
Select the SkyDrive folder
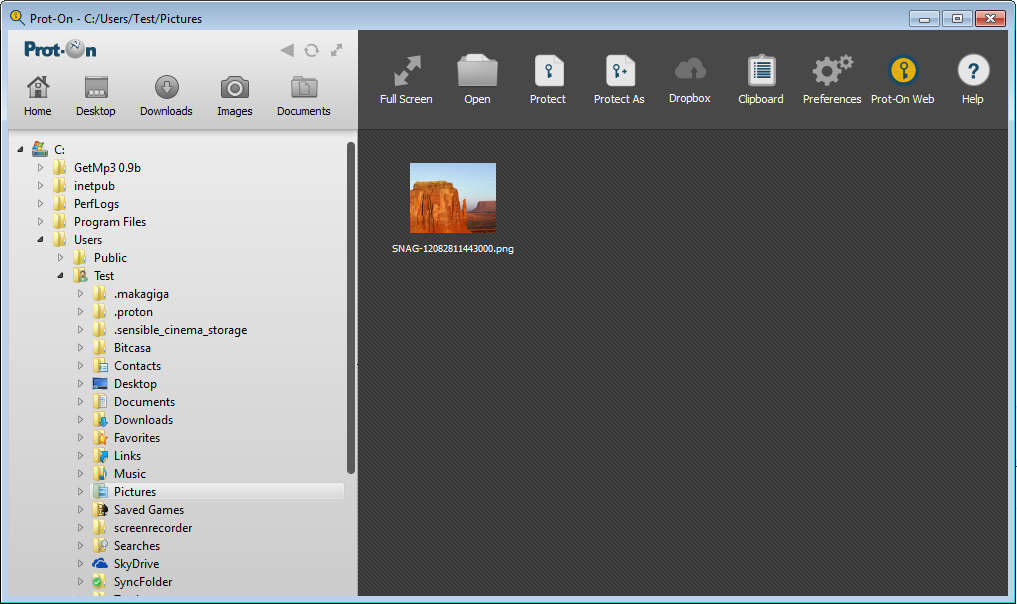(136, 564)
